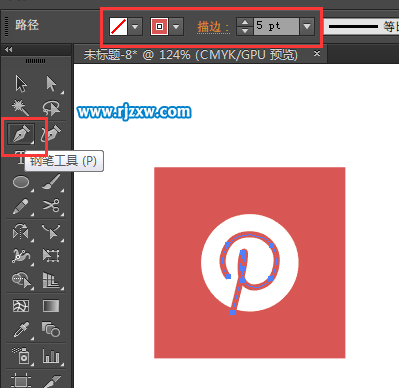Viewport: 399px width, 388px height.
Task: Activate the Lasso tool
Action: pos(51,107)
